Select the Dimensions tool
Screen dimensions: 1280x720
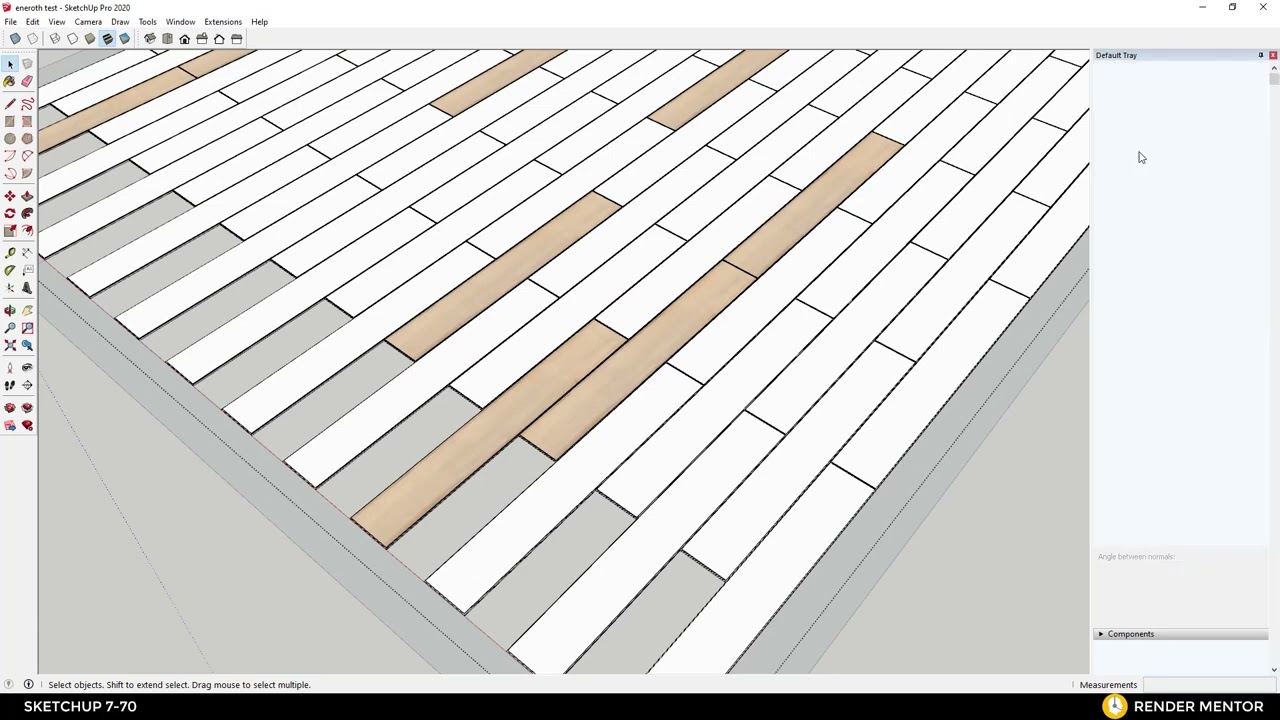coord(27,253)
